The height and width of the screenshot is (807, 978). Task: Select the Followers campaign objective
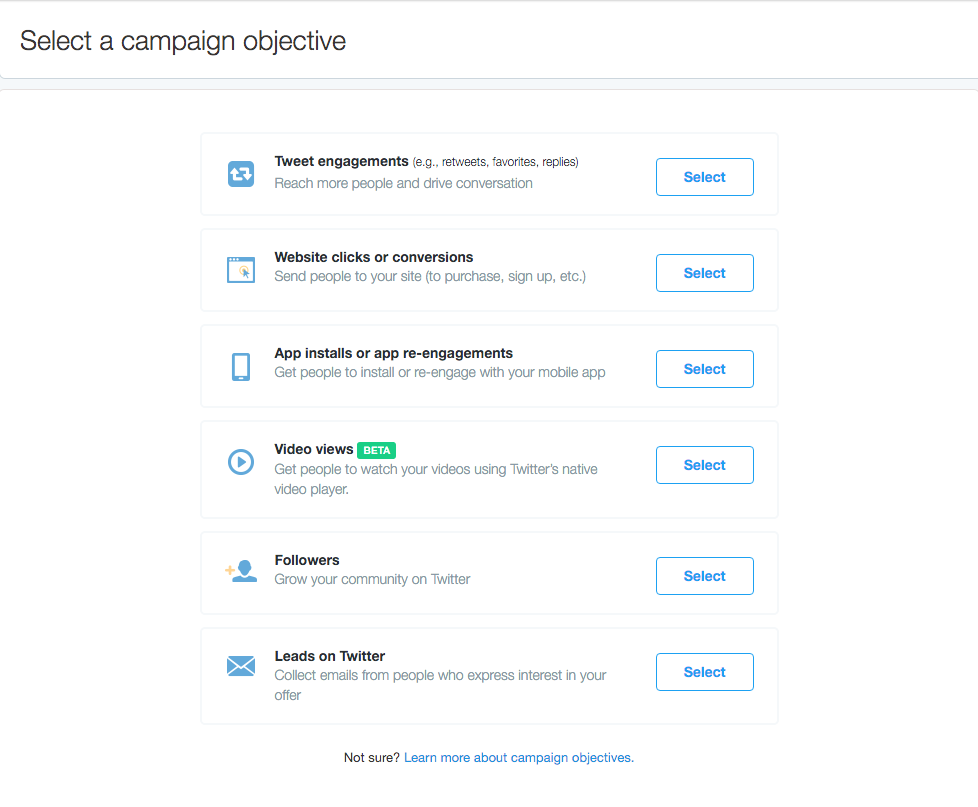705,576
